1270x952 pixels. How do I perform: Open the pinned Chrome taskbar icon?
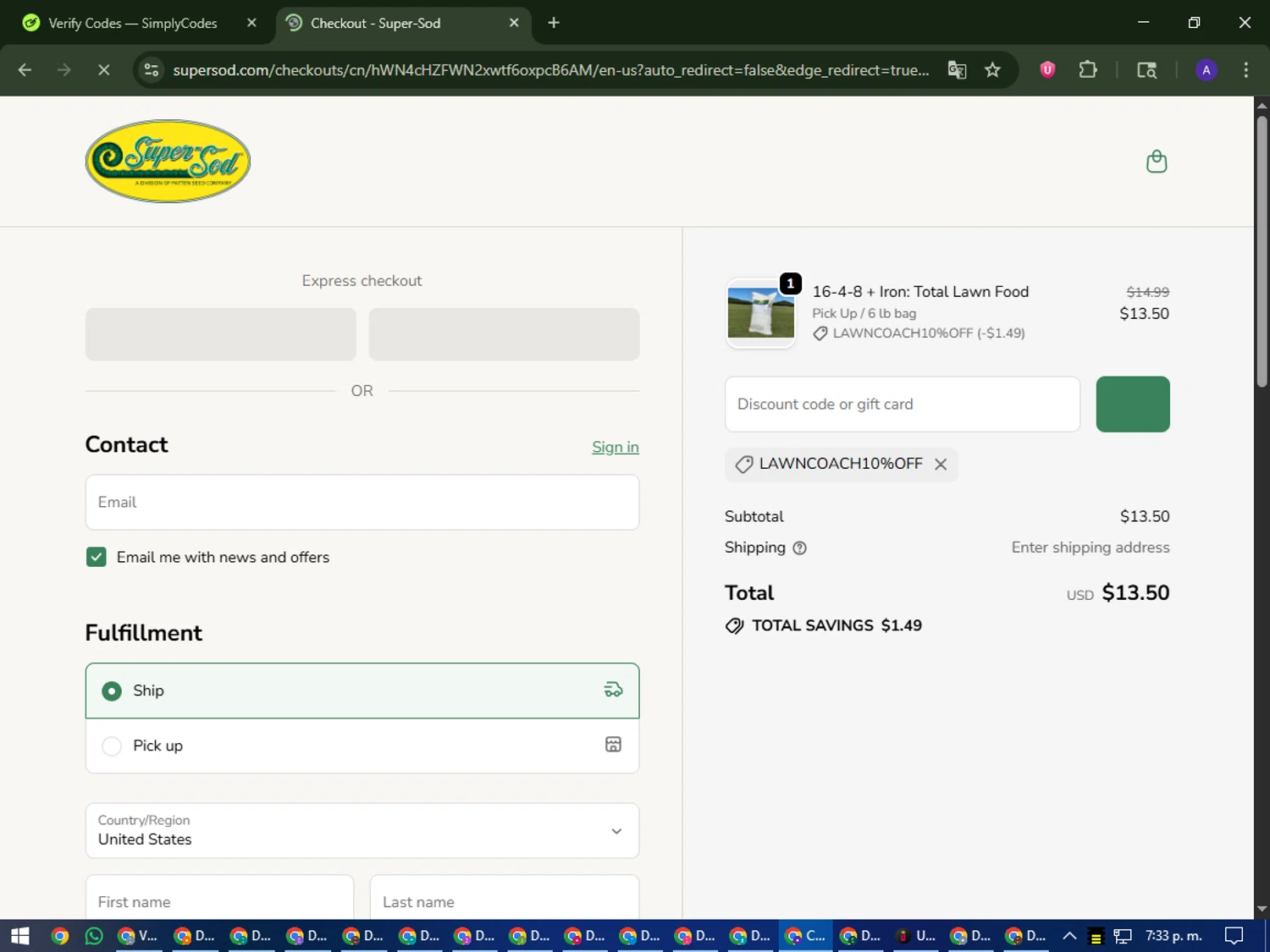[59, 936]
